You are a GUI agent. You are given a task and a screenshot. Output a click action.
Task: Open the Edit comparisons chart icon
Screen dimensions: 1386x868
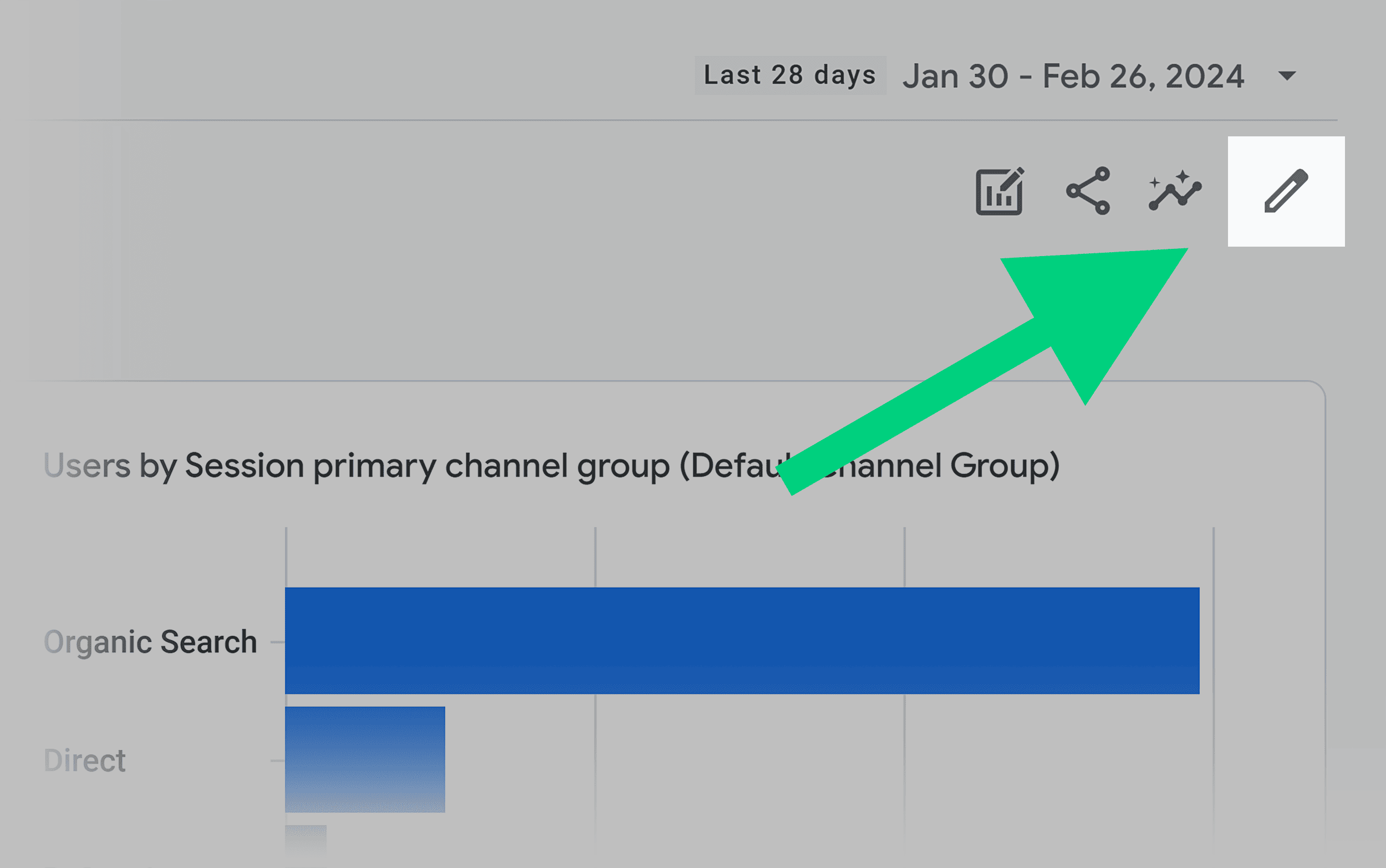(x=1000, y=191)
